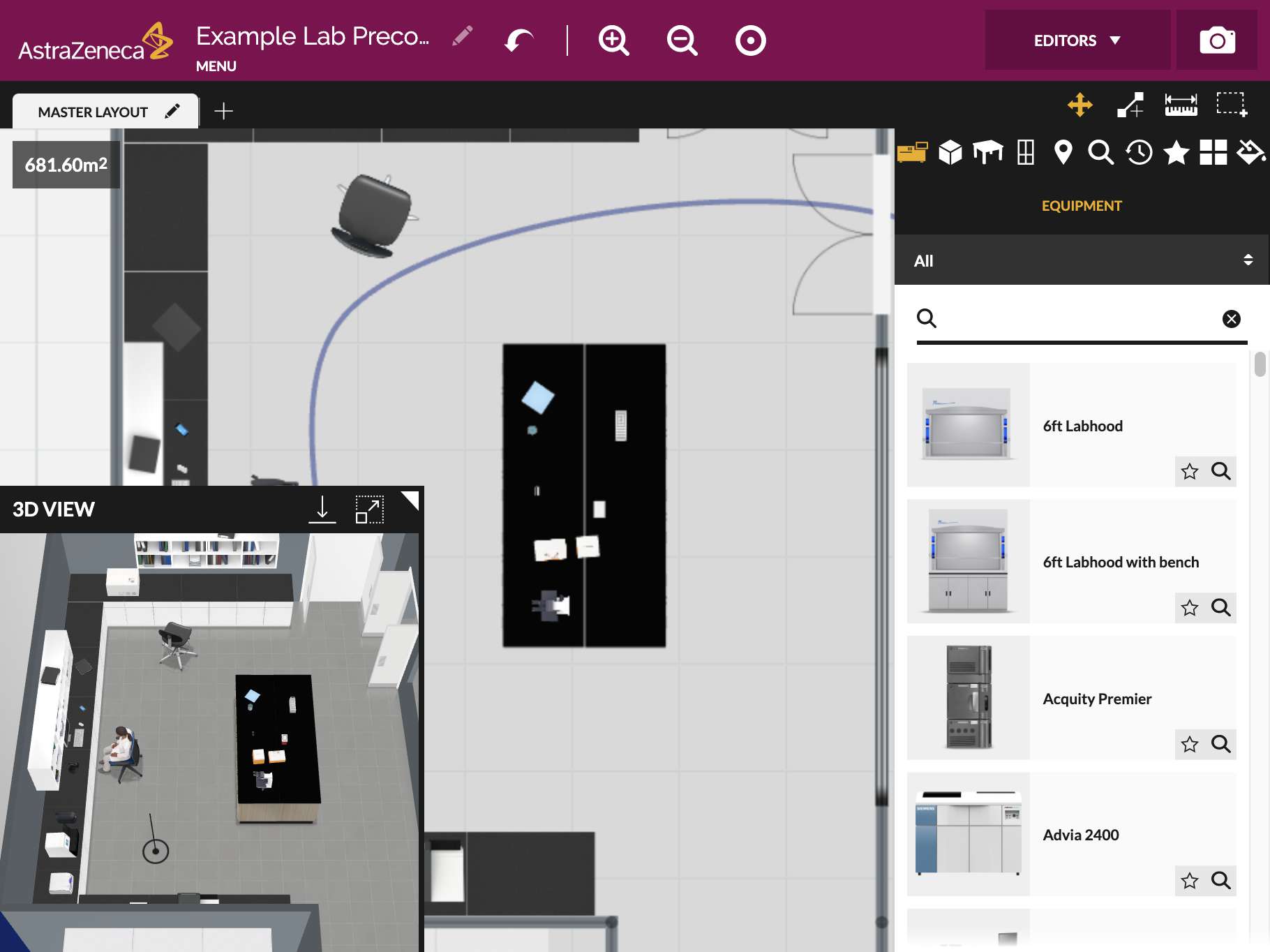Zoom in on the floor plan
This screenshot has height=952, width=1270.
[x=613, y=40]
